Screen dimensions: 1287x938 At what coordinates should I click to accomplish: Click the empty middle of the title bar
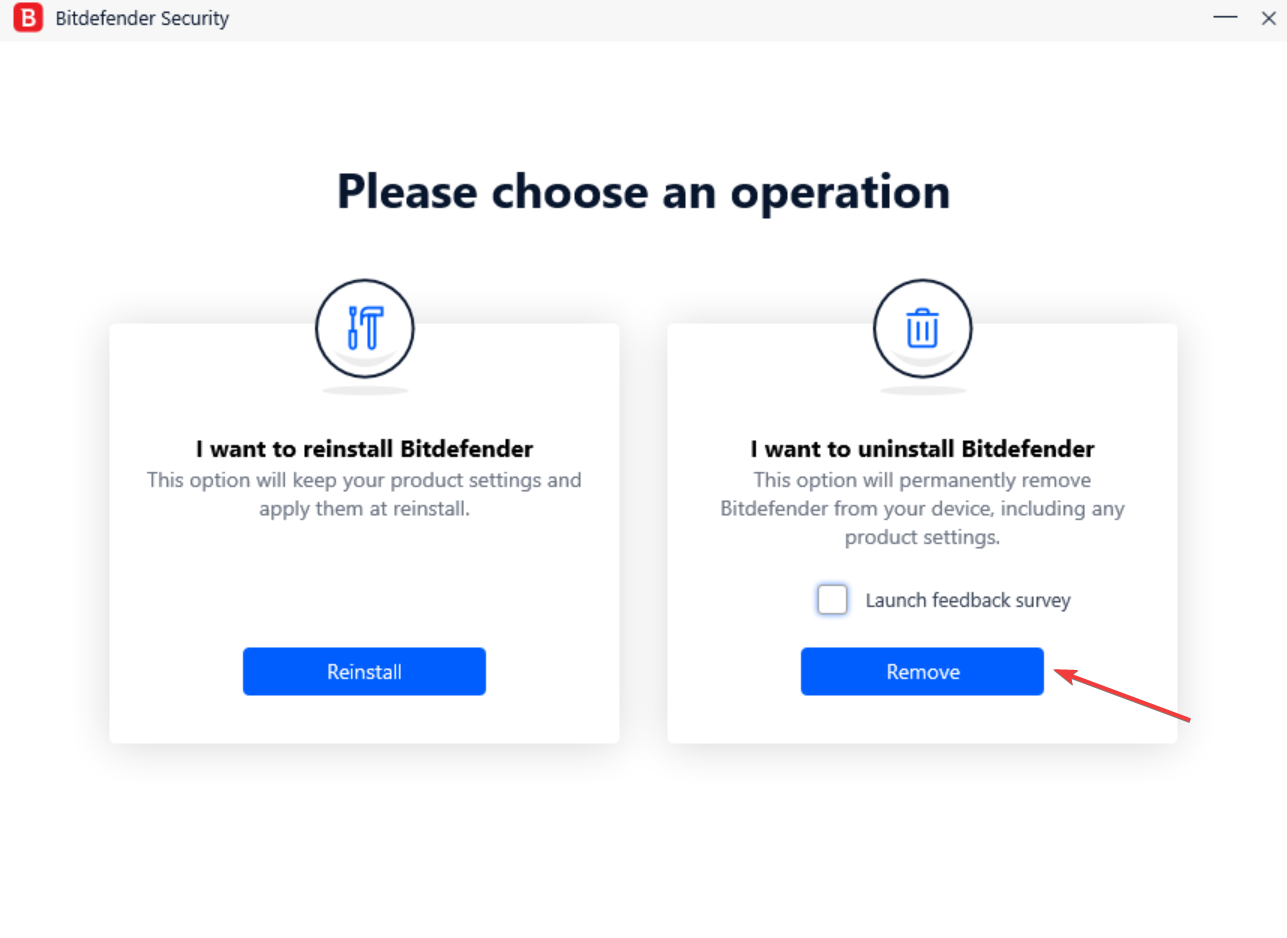point(700,18)
